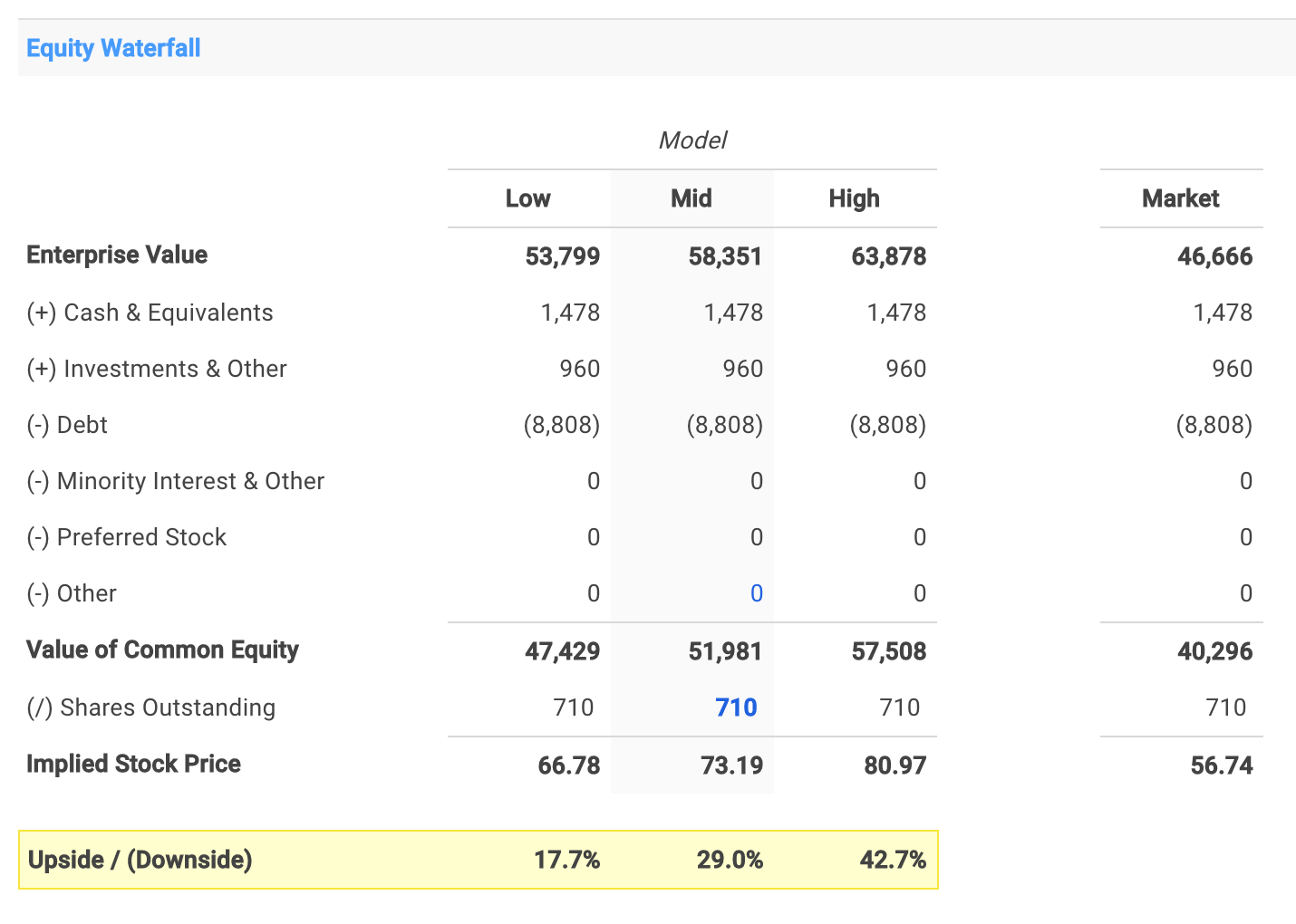Click Mid implied price 73.19
1296x924 pixels.
[732, 765]
